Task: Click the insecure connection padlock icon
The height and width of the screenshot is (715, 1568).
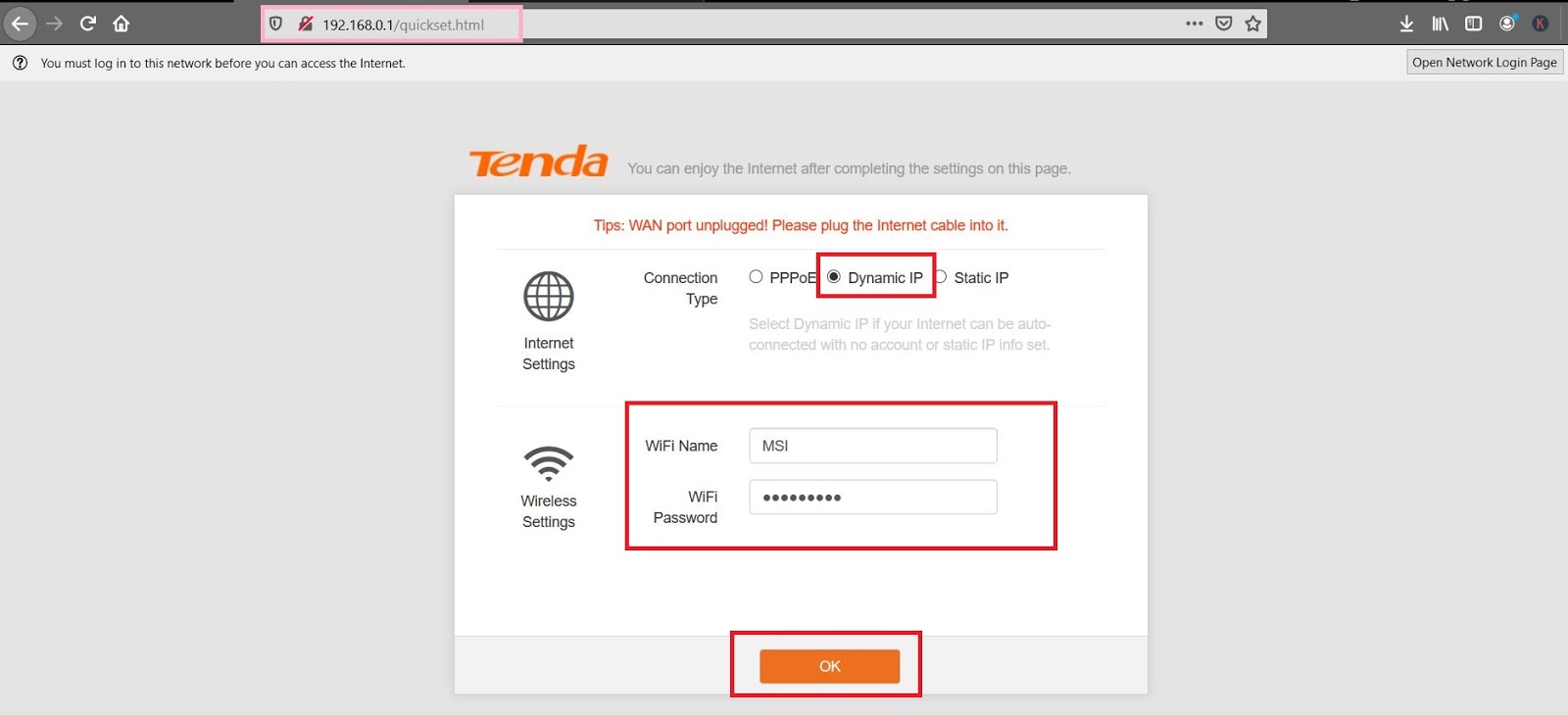Action: 305,24
